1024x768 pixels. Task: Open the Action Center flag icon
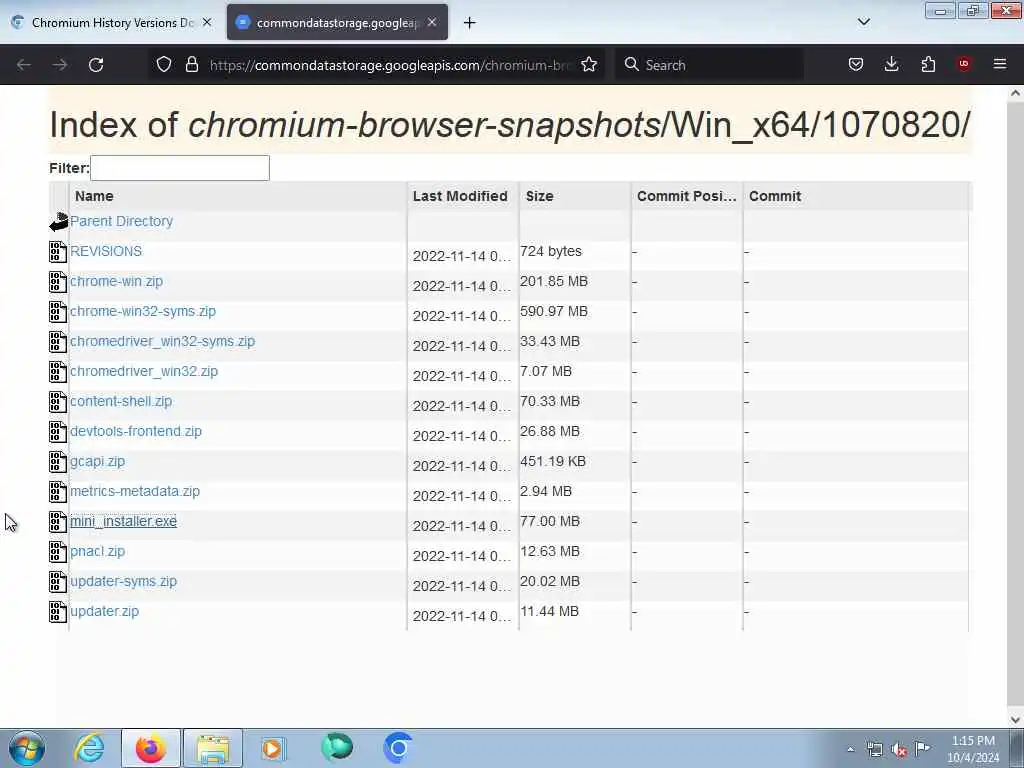click(x=922, y=748)
